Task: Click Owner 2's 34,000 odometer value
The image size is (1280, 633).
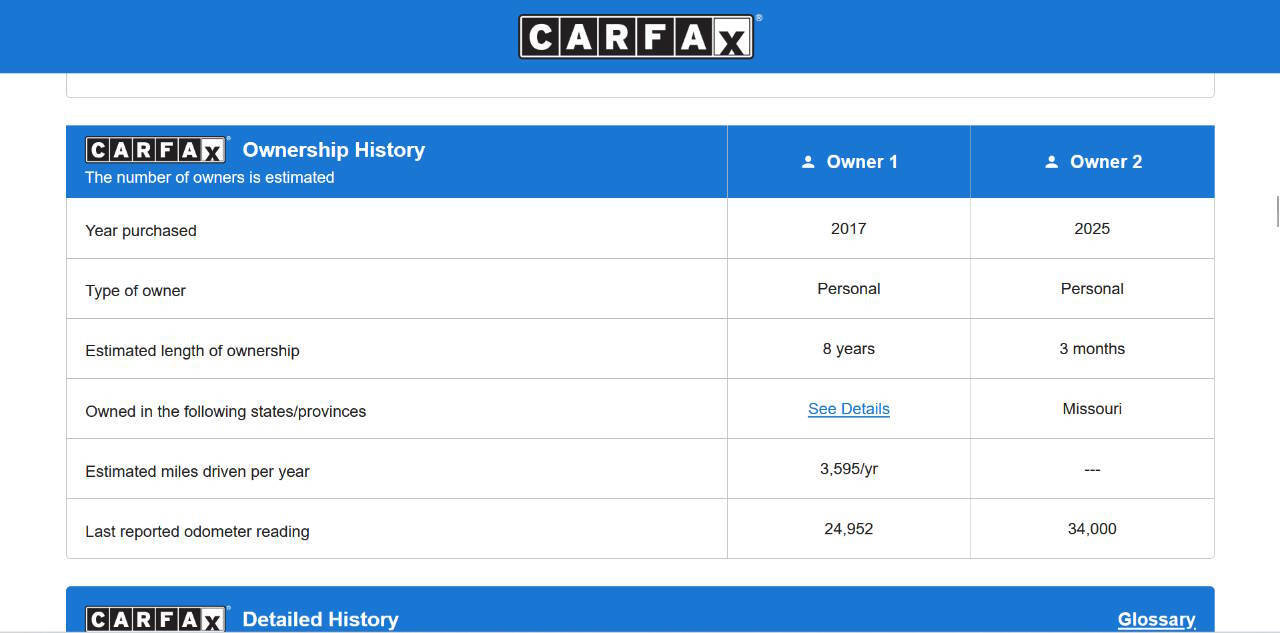Action: 1092,529
